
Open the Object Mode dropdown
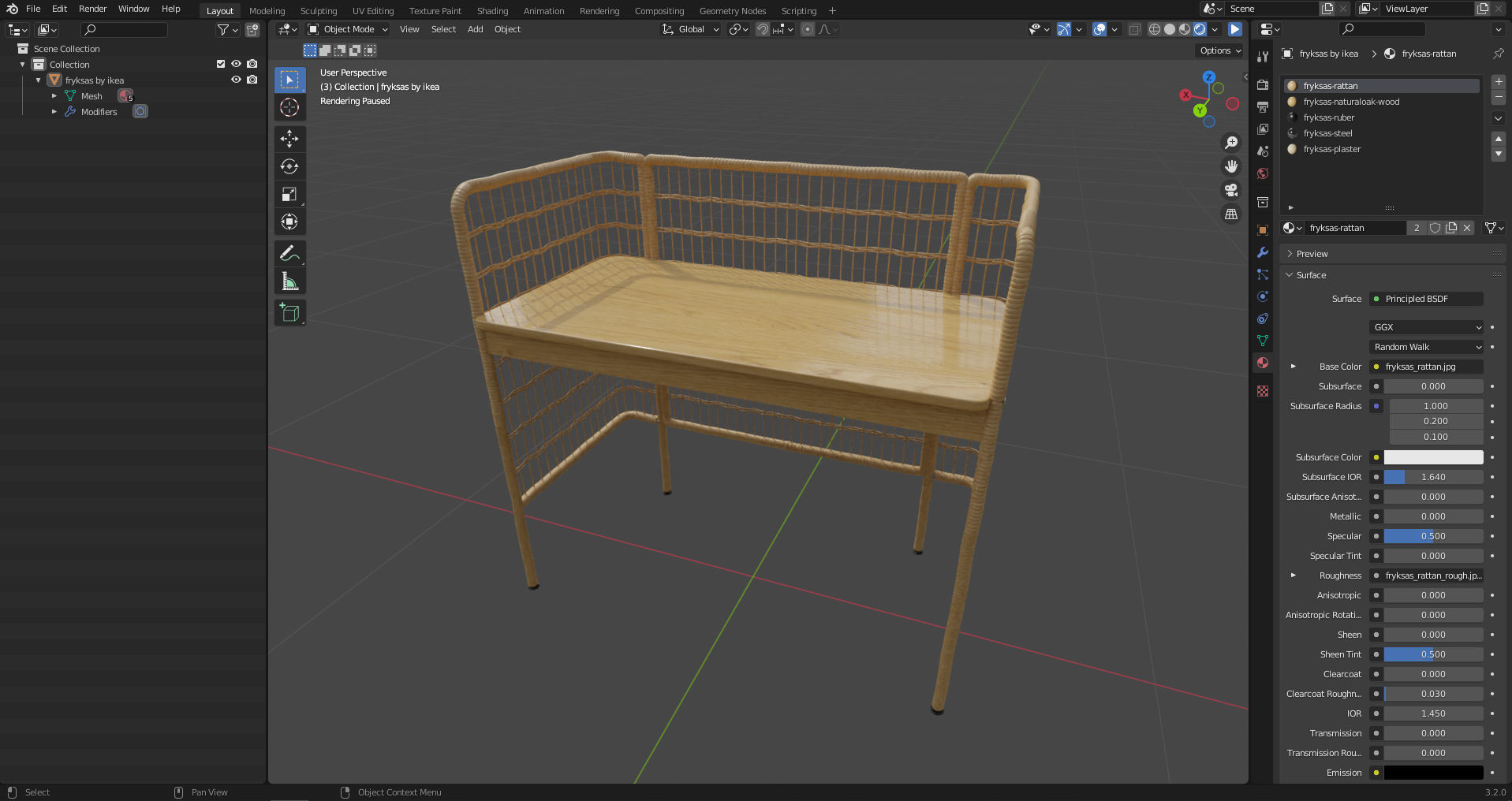pyautogui.click(x=348, y=29)
